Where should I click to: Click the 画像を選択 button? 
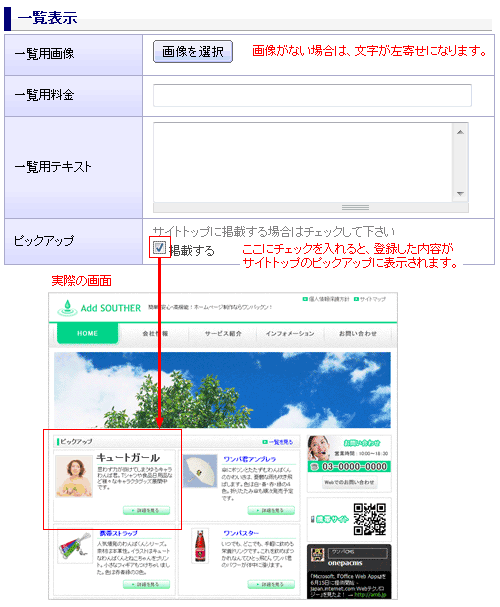pyautogui.click(x=193, y=51)
